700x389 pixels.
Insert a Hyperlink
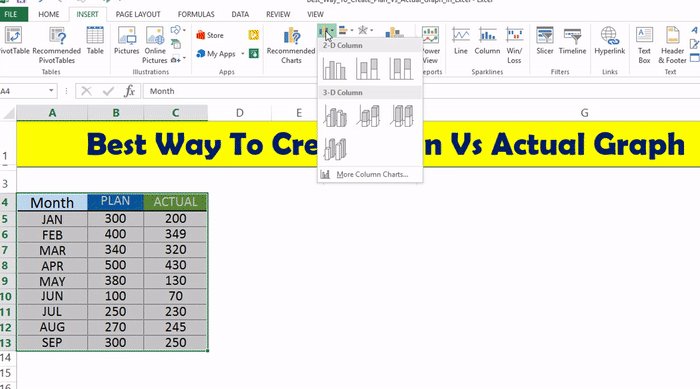tap(609, 41)
